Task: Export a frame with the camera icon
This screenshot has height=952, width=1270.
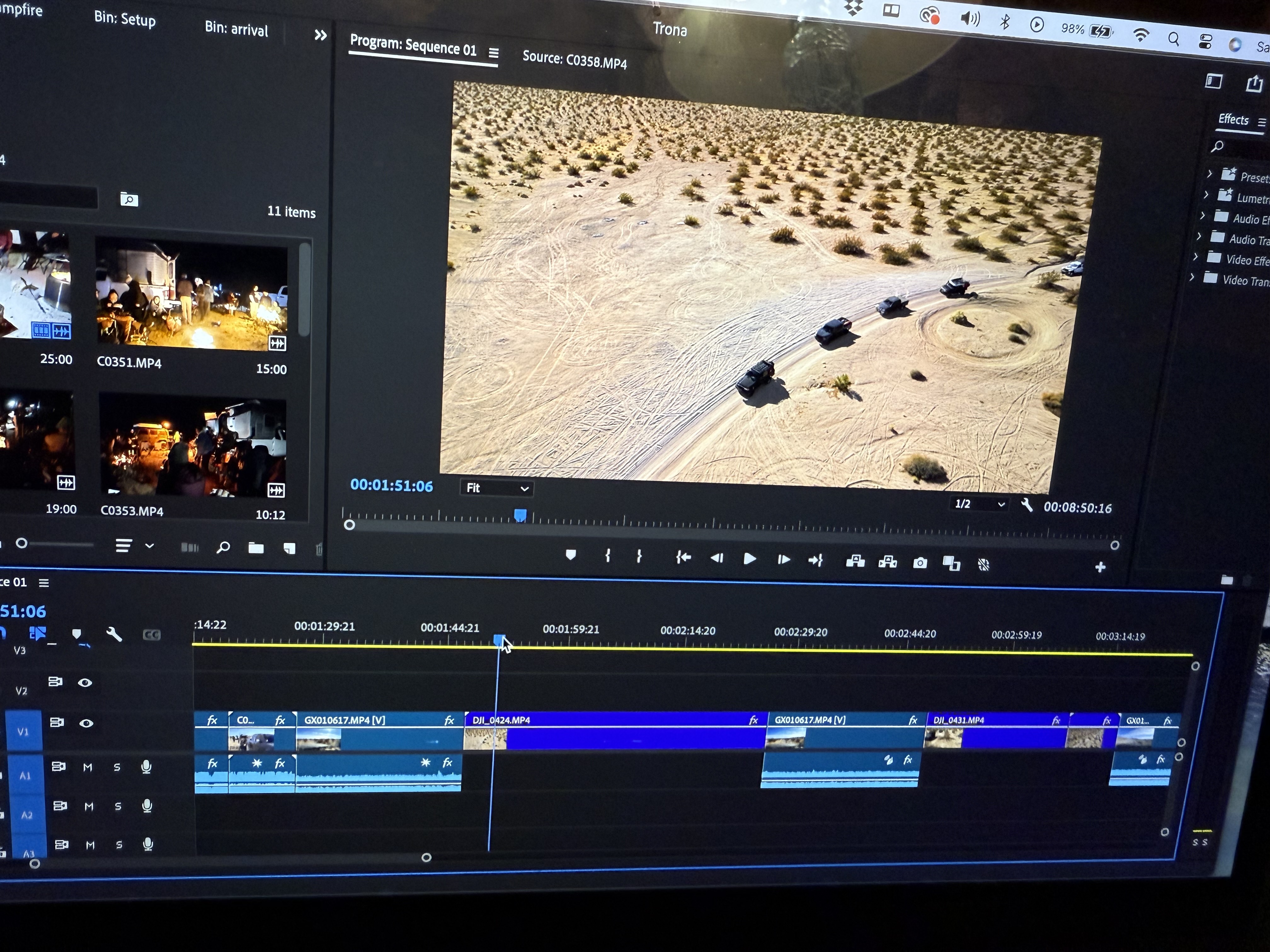Action: pyautogui.click(x=920, y=563)
